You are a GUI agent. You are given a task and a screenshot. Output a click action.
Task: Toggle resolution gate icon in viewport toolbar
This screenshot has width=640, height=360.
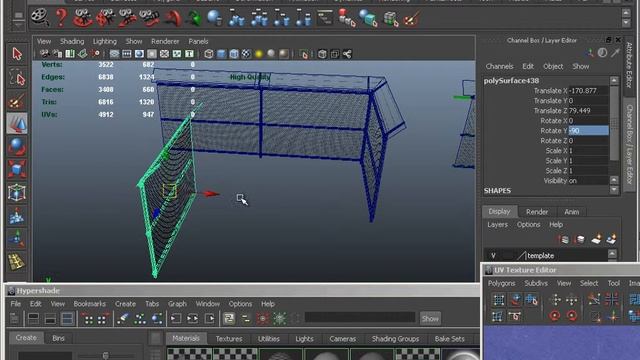[139, 54]
